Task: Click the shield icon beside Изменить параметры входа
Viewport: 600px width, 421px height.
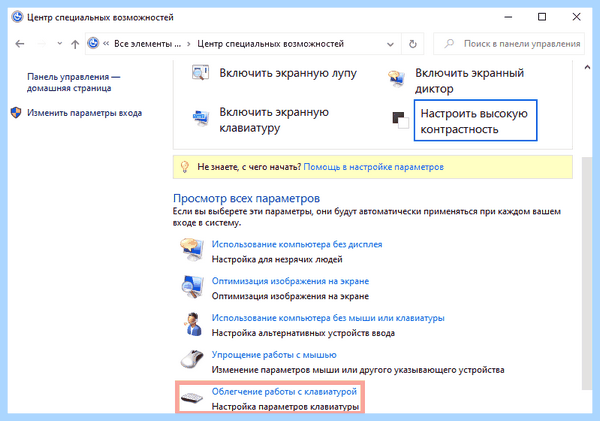Action: [x=16, y=113]
